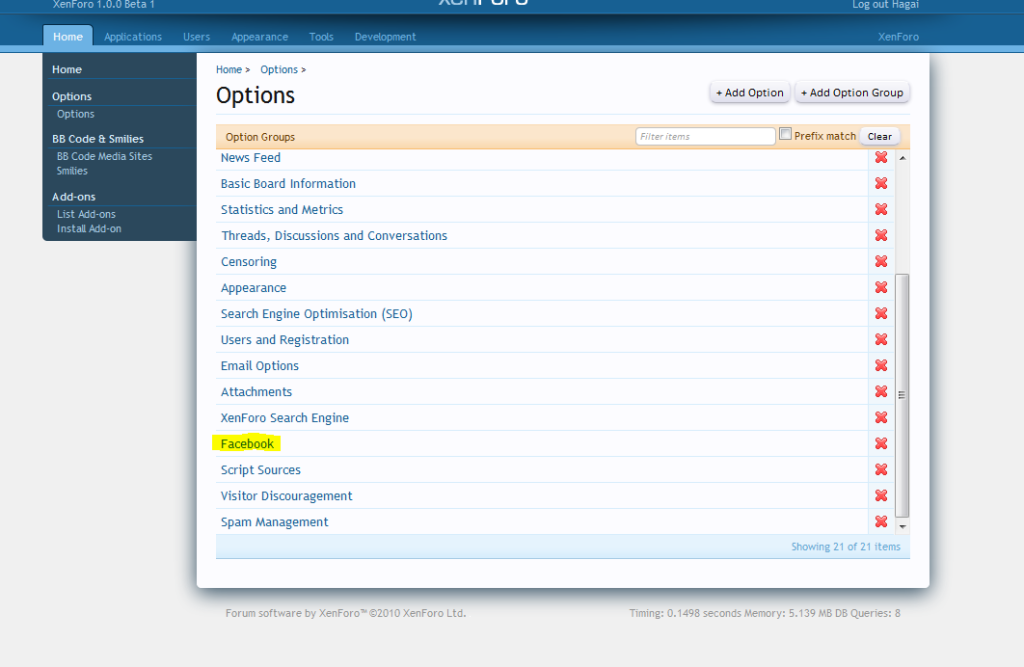Delete the XenForo Search Engine group
The height and width of the screenshot is (667, 1024).
point(881,417)
